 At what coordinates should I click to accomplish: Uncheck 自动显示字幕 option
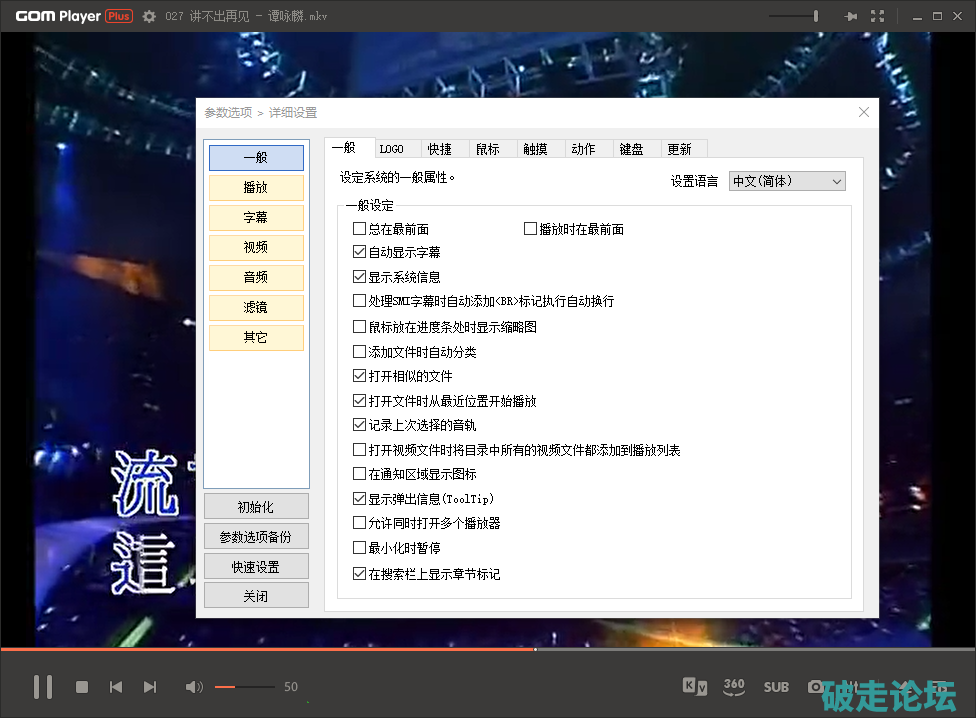[360, 252]
